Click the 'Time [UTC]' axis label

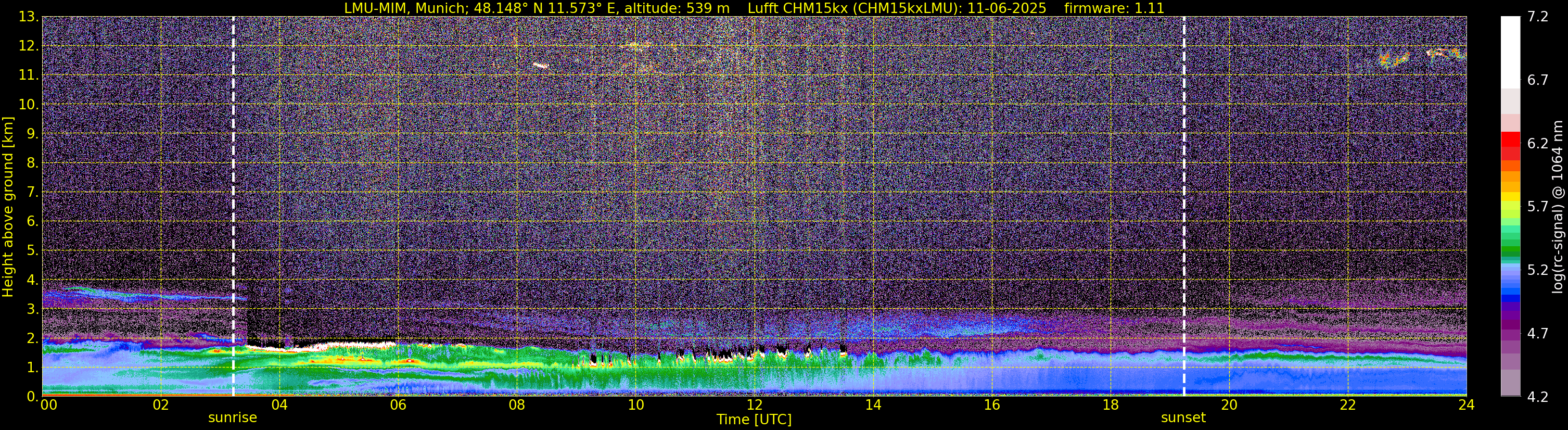754,419
